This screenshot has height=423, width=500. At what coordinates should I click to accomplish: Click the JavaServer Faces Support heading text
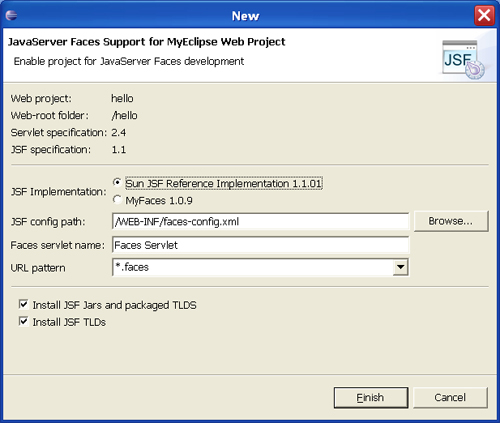pyautogui.click(x=147, y=42)
